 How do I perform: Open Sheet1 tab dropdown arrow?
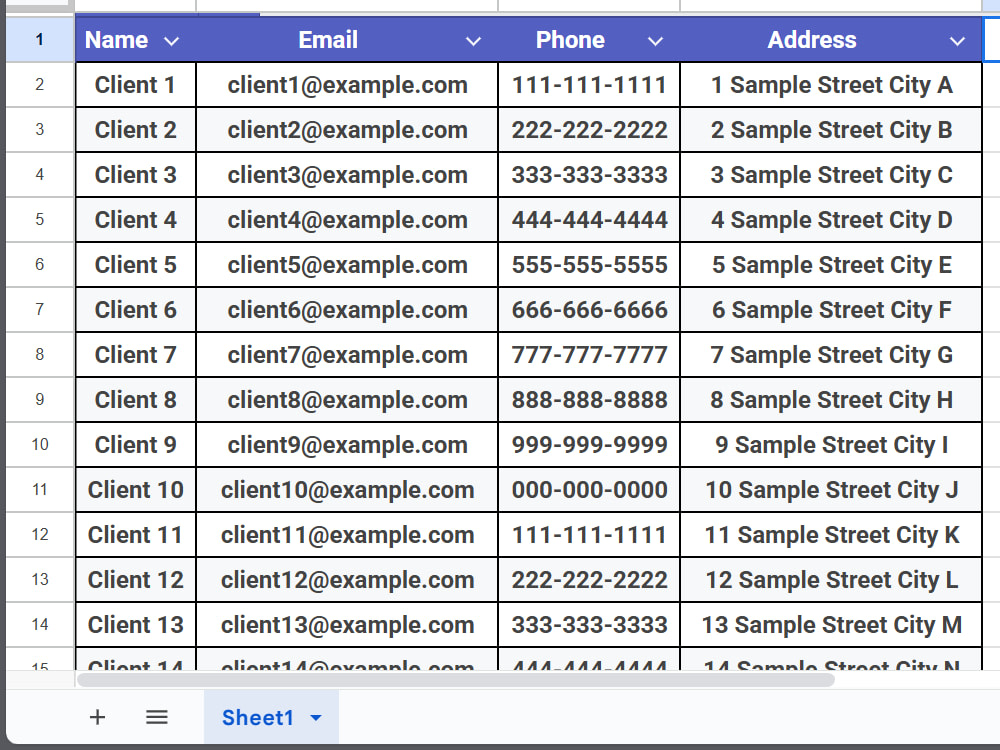316,718
